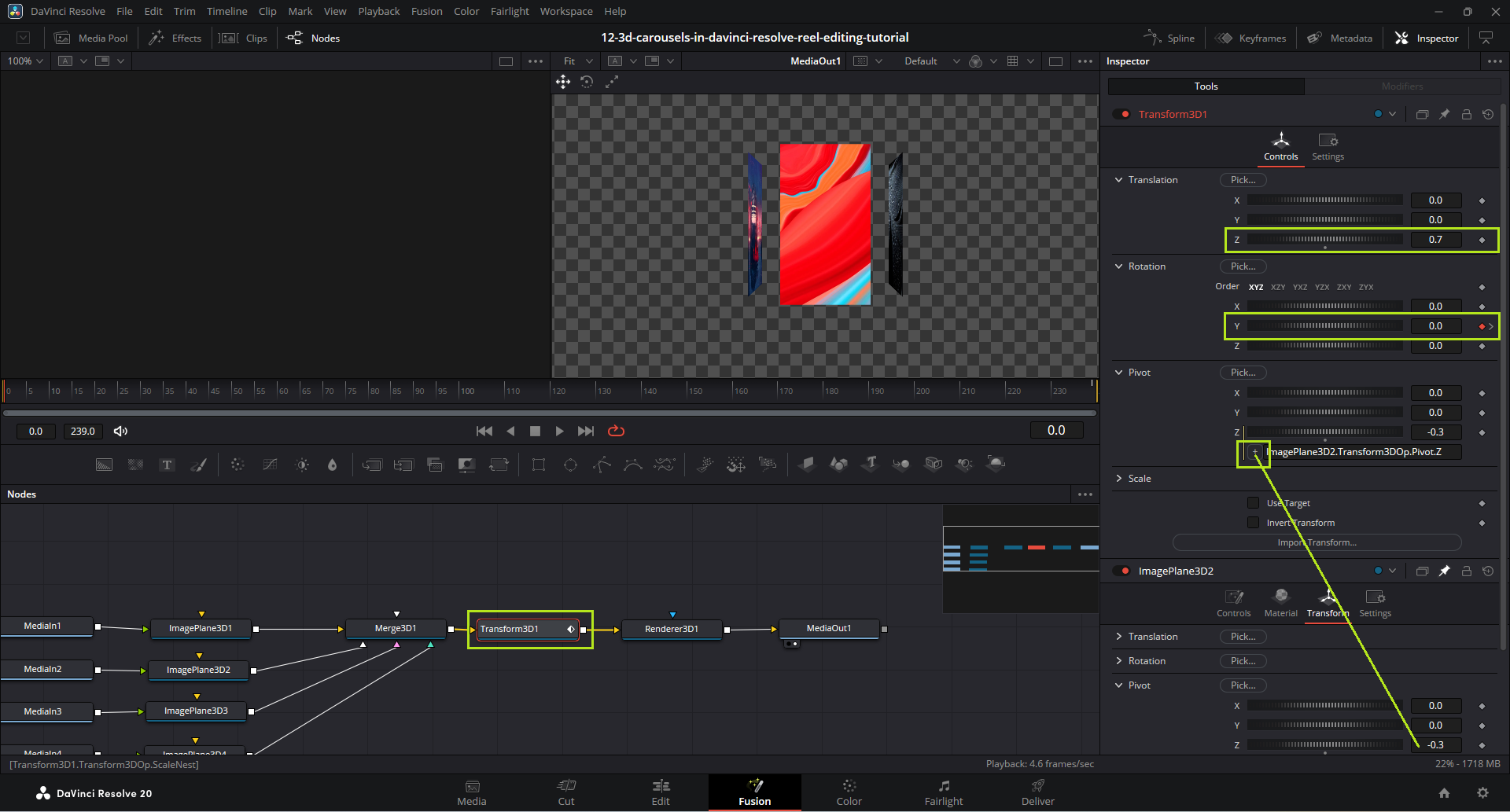Image resolution: width=1510 pixels, height=812 pixels.
Task: Collapse the Translation section of Transform3D1
Action: pos(1119,180)
